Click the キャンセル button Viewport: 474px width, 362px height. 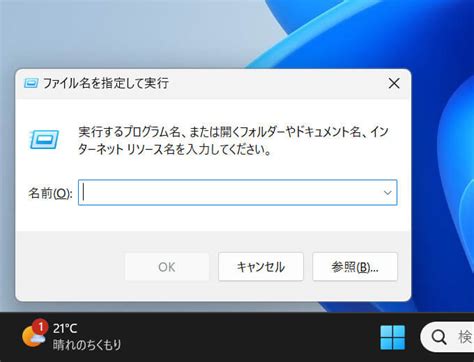[261, 267]
